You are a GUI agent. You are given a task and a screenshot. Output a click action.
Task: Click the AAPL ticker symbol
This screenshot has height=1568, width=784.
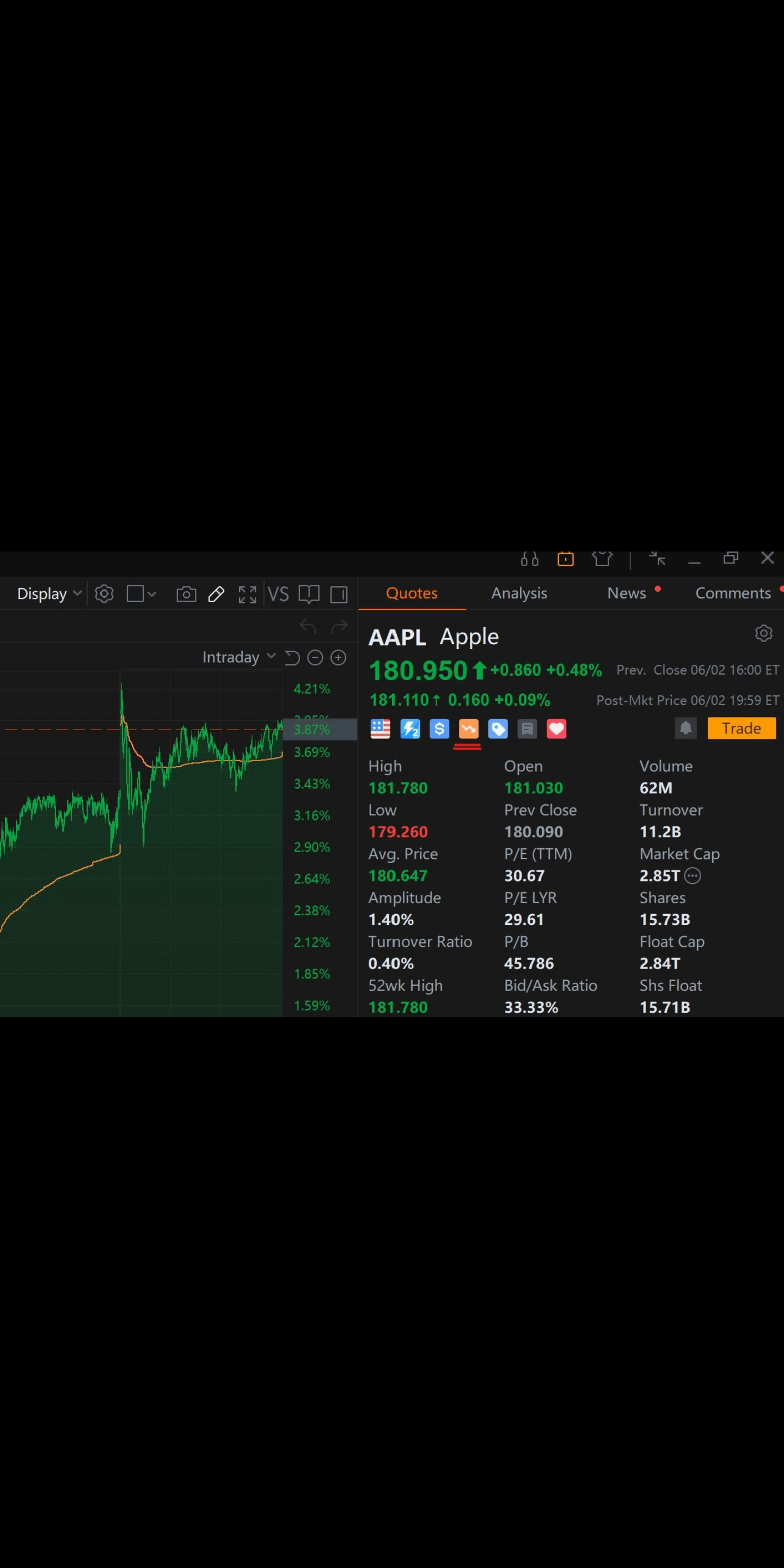click(x=397, y=638)
